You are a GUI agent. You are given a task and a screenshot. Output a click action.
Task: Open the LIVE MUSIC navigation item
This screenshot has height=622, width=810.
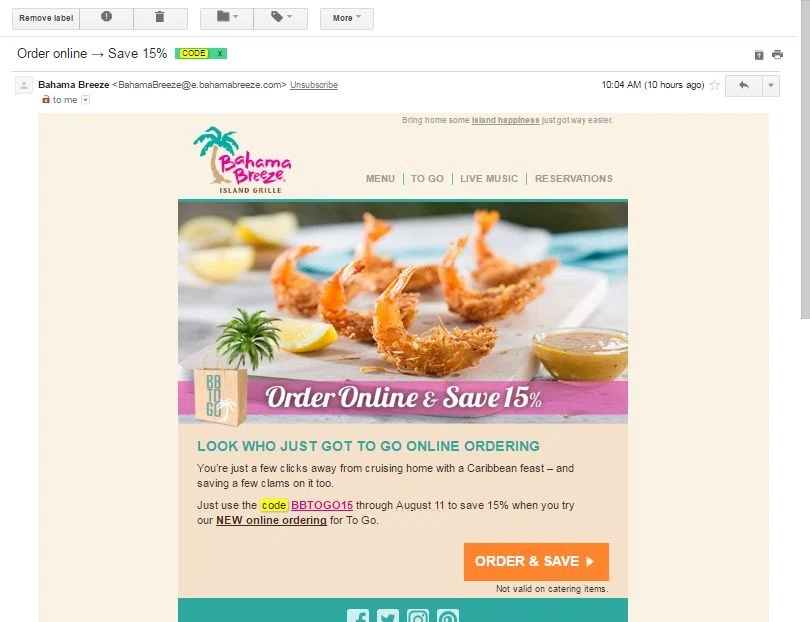pos(489,178)
